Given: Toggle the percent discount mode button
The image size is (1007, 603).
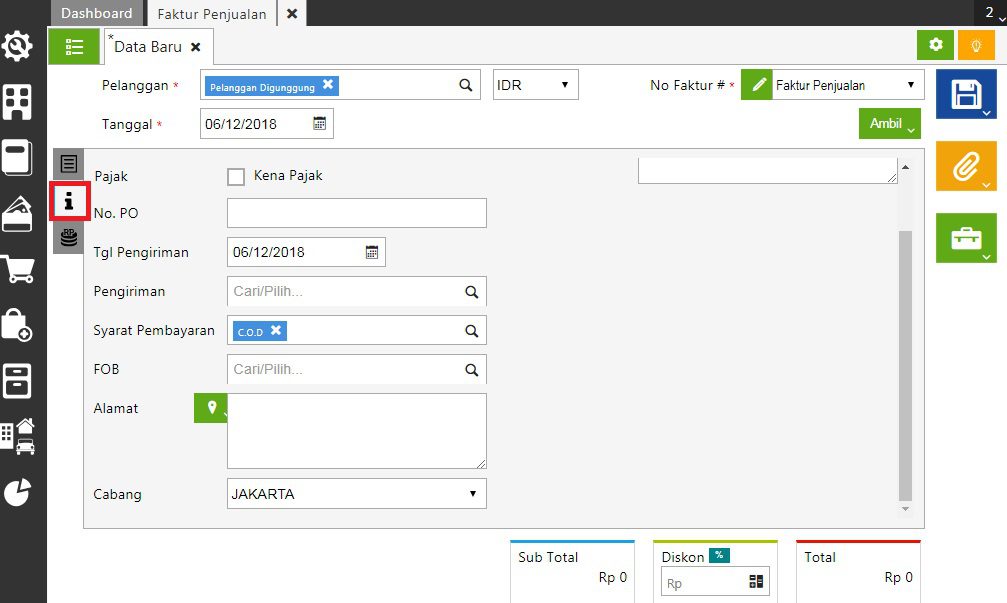Looking at the screenshot, I should click(719, 556).
